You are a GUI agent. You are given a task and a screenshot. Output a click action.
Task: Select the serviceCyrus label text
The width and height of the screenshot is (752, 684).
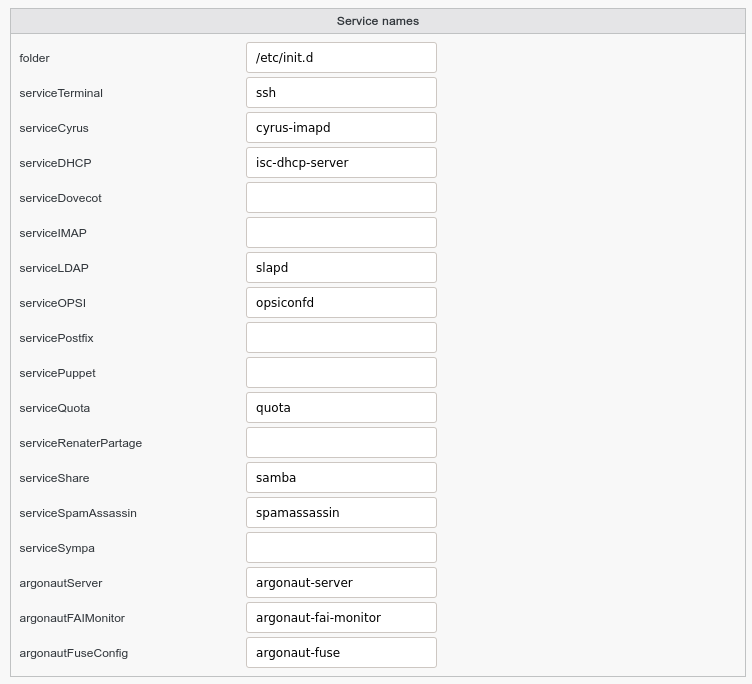tap(54, 128)
